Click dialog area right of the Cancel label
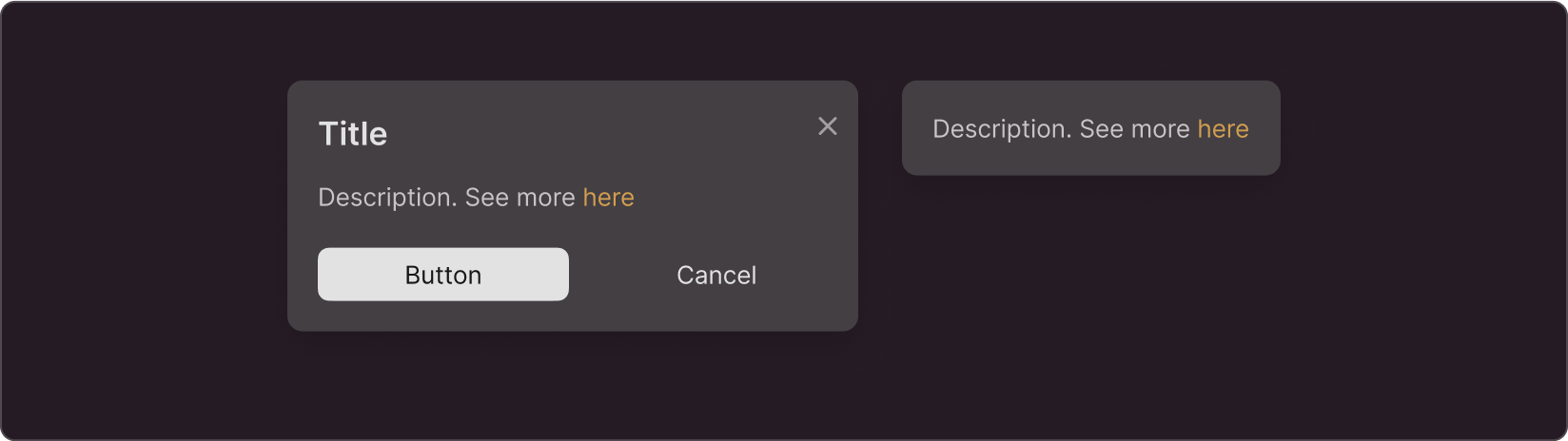The image size is (1568, 441). [x=807, y=275]
